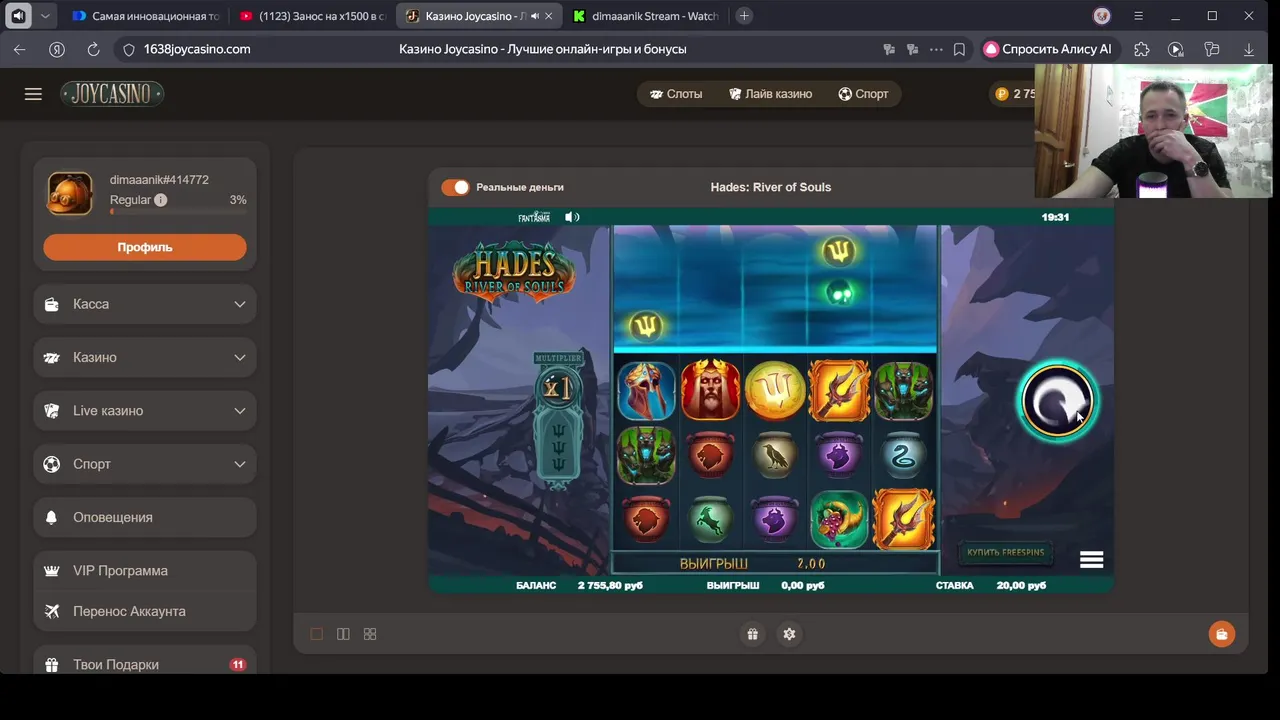This screenshot has width=1280, height=720.
Task: Click the streamer webcam overlay
Action: click(1153, 130)
